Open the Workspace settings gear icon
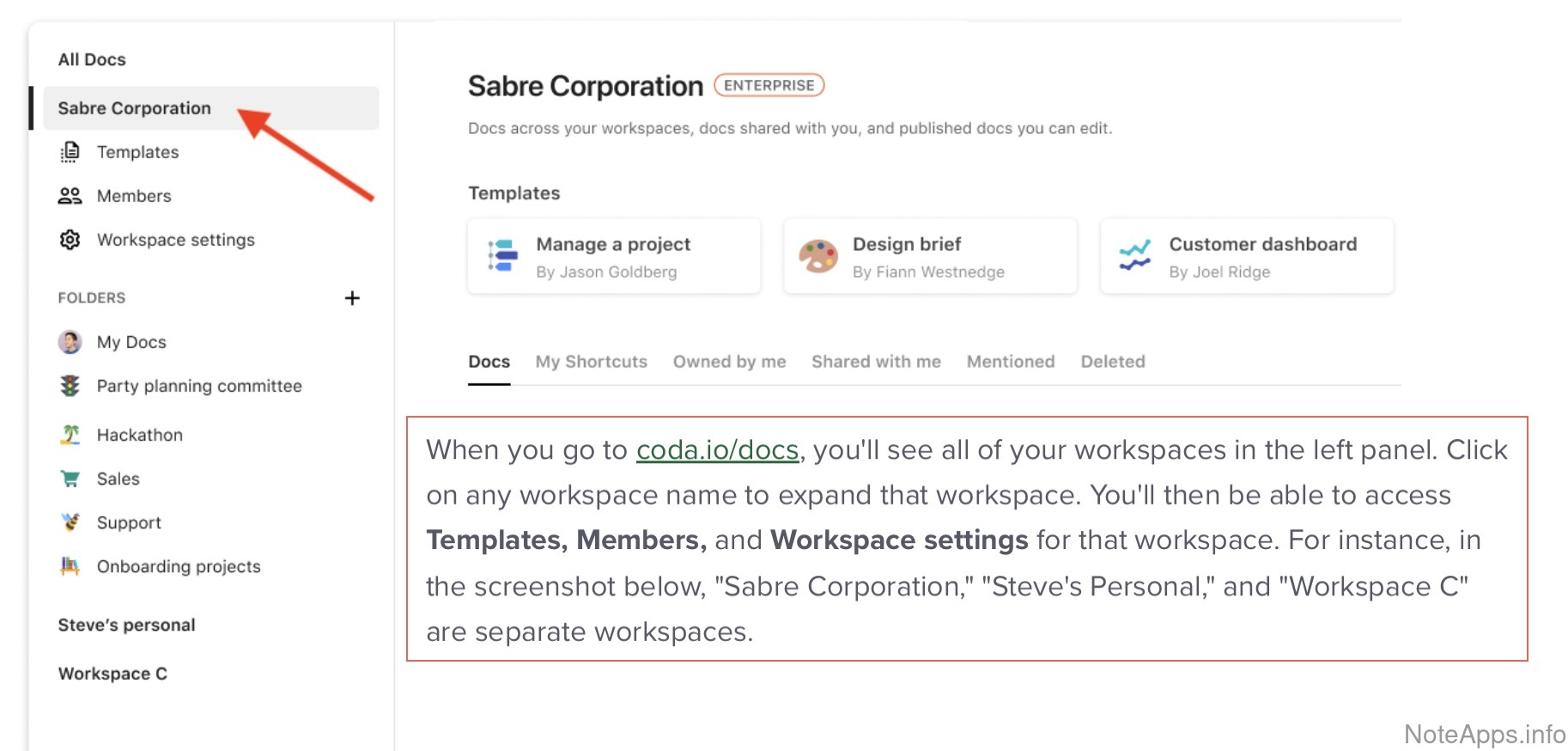1568x751 pixels. tap(70, 240)
